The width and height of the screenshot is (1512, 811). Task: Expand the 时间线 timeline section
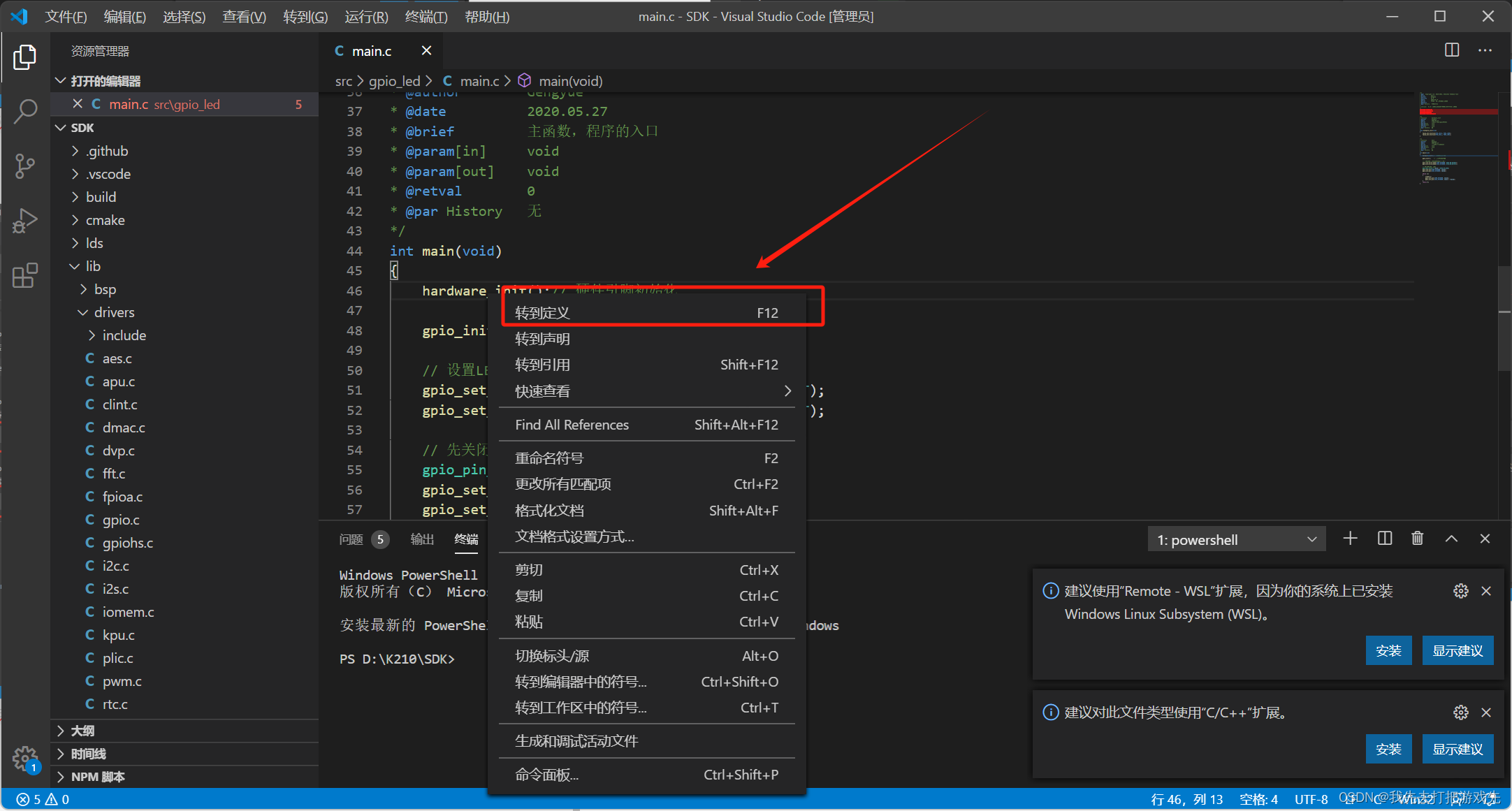(184, 754)
